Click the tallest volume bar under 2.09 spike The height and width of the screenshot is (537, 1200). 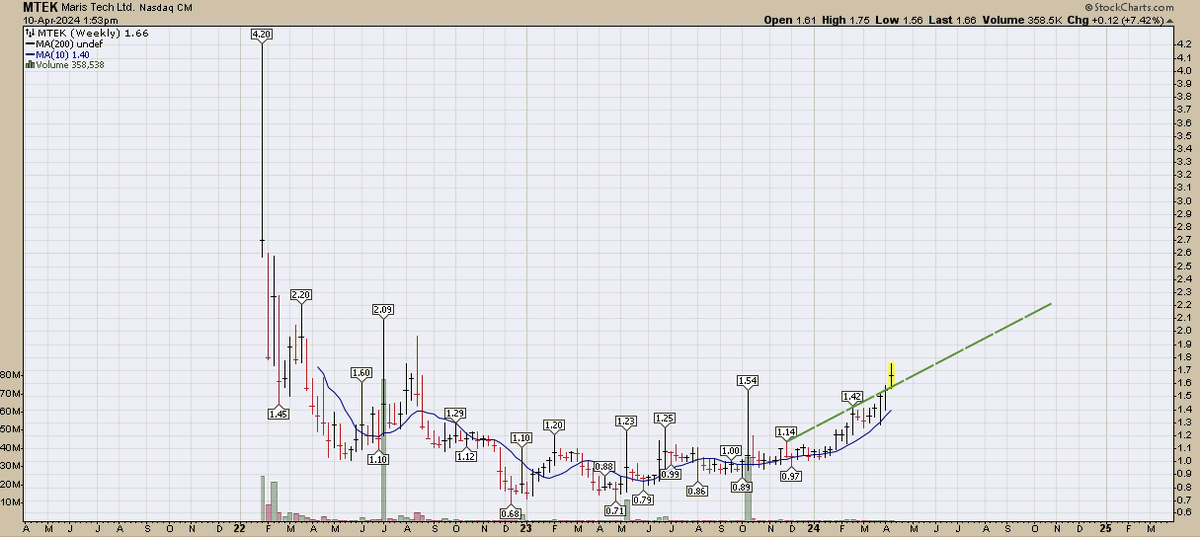point(384,449)
